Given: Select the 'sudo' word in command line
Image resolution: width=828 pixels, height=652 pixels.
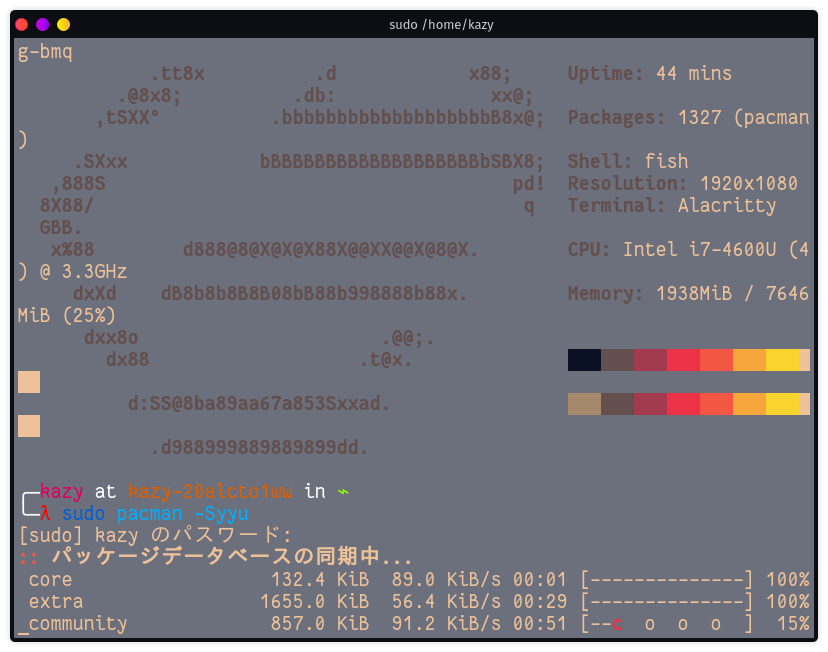Looking at the screenshot, I should point(83,514).
